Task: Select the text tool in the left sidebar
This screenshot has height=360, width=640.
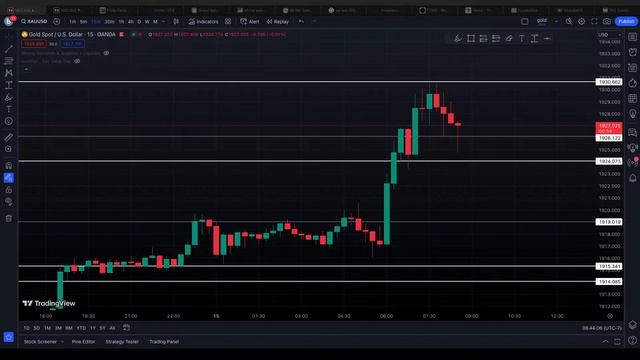Action: (x=9, y=109)
